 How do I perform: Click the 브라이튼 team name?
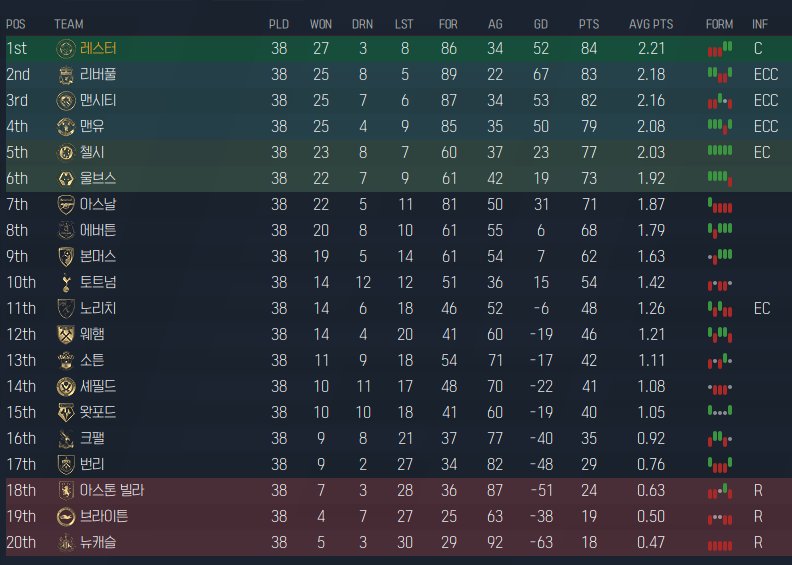104,516
